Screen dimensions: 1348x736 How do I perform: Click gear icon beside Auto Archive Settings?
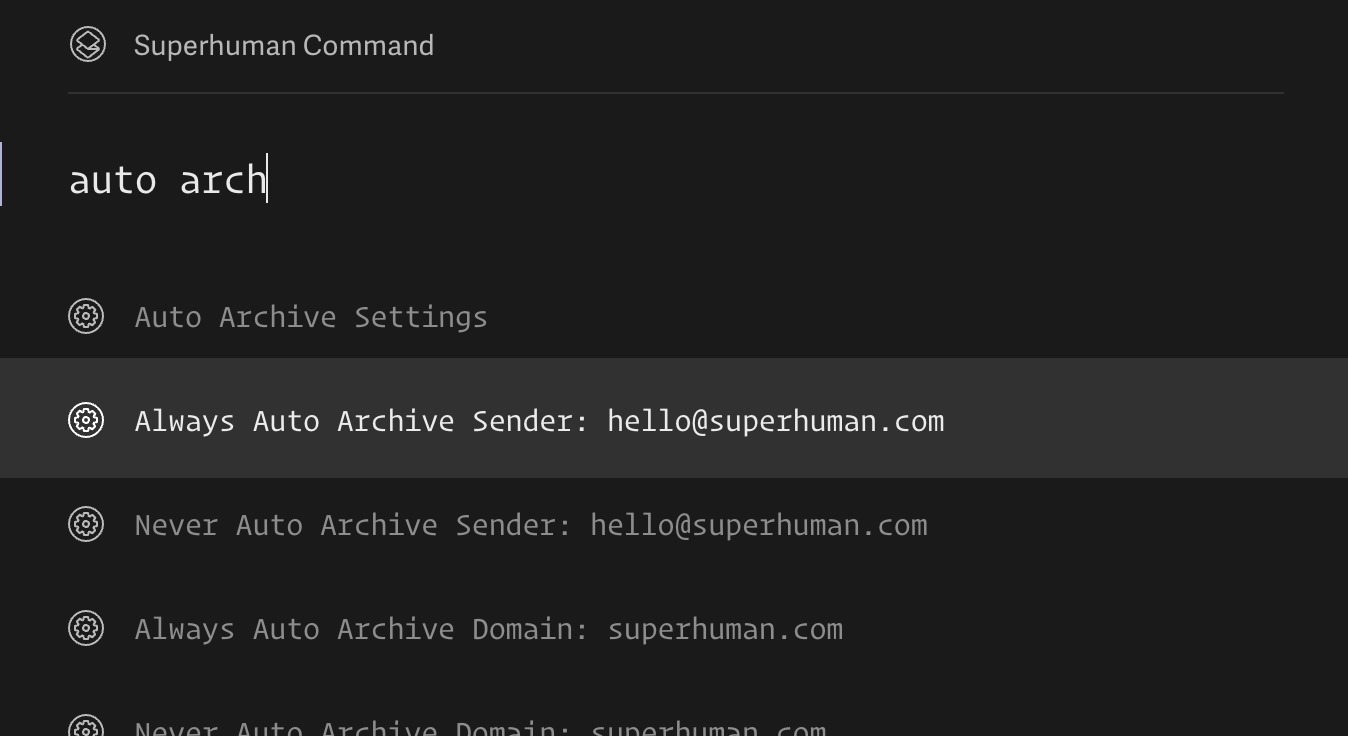coord(86,317)
